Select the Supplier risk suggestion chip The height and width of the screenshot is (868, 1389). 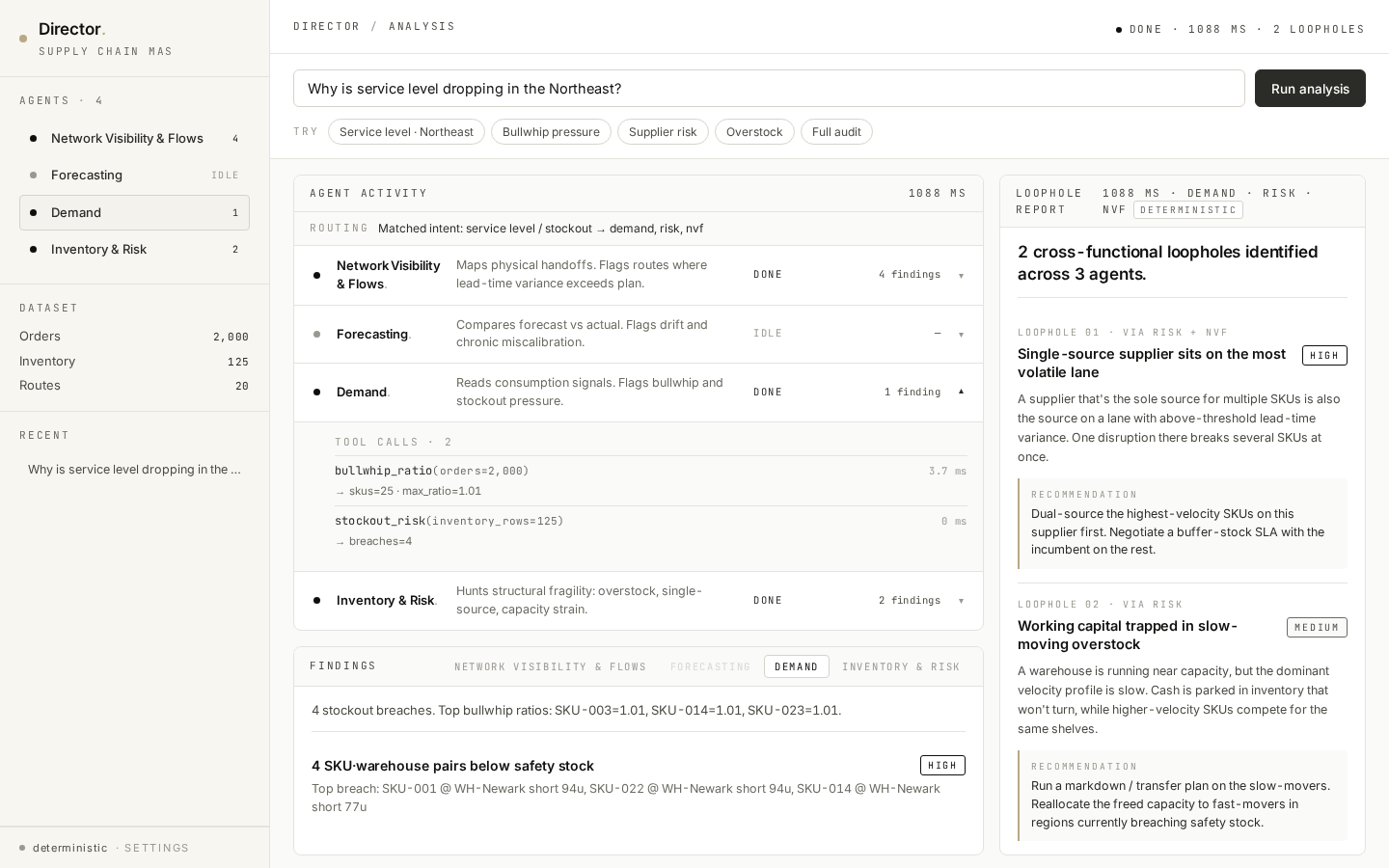pyautogui.click(x=663, y=132)
